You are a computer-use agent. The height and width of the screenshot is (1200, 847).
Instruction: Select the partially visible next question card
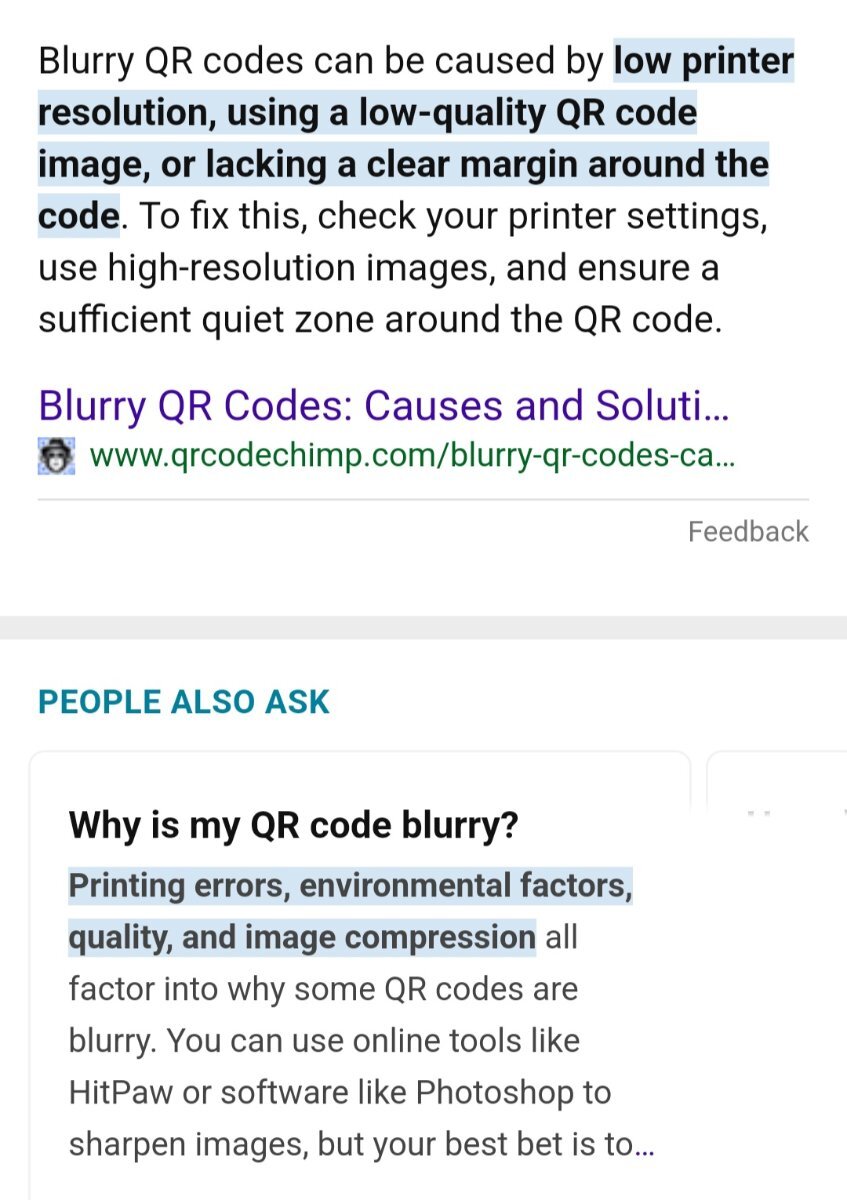coord(776,975)
